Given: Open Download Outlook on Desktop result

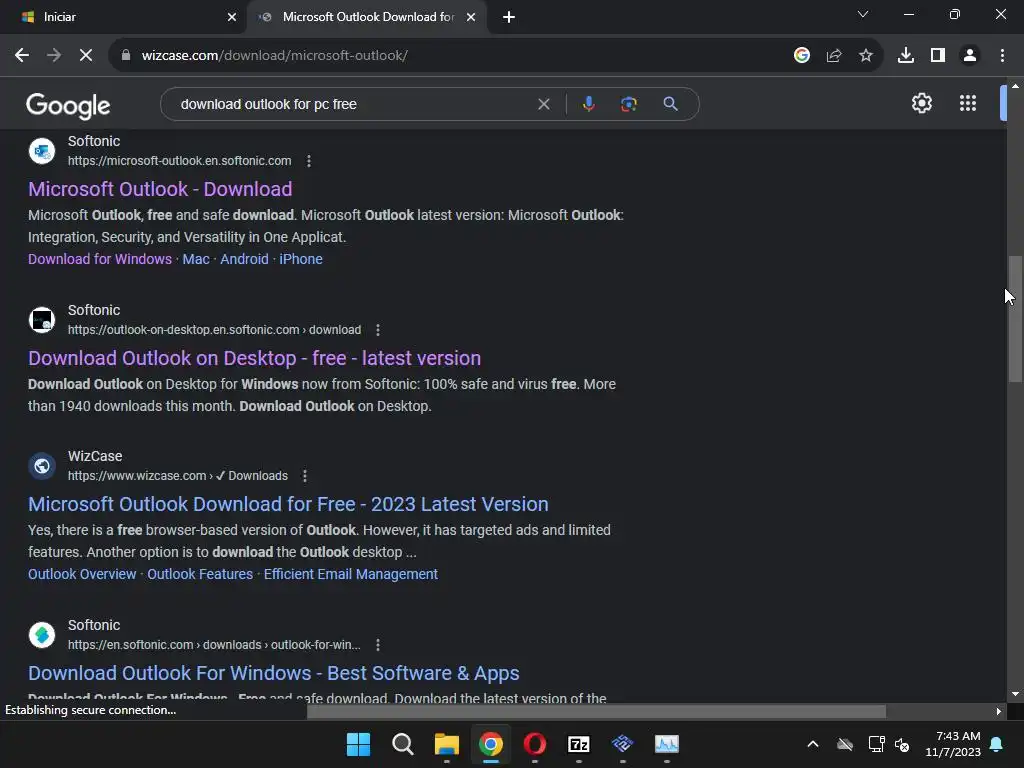Looking at the screenshot, I should (255, 358).
